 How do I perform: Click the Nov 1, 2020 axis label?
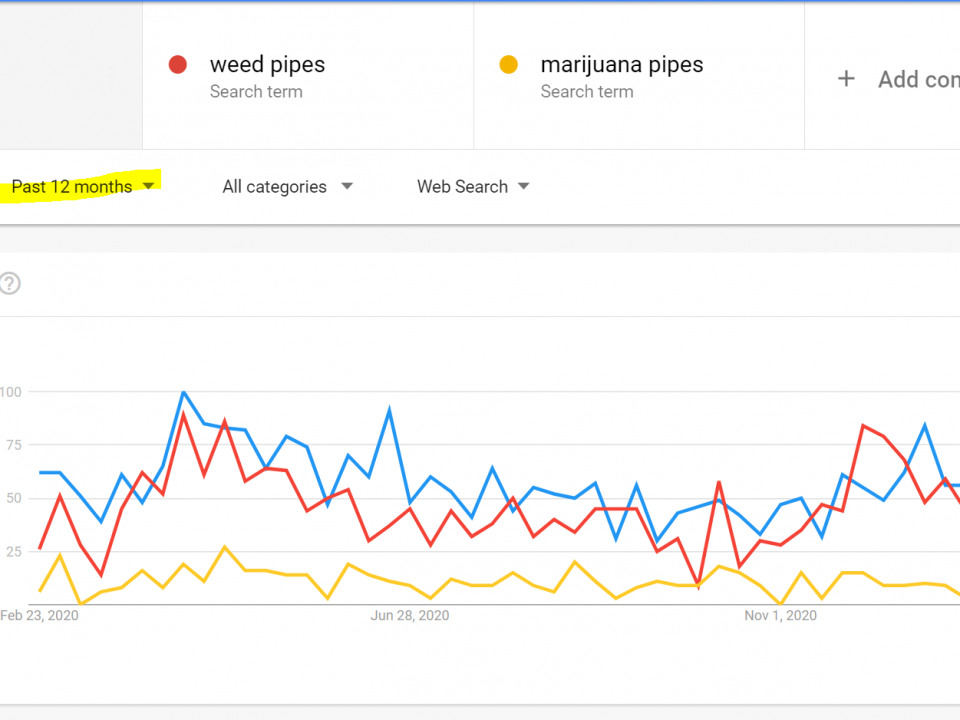780,615
